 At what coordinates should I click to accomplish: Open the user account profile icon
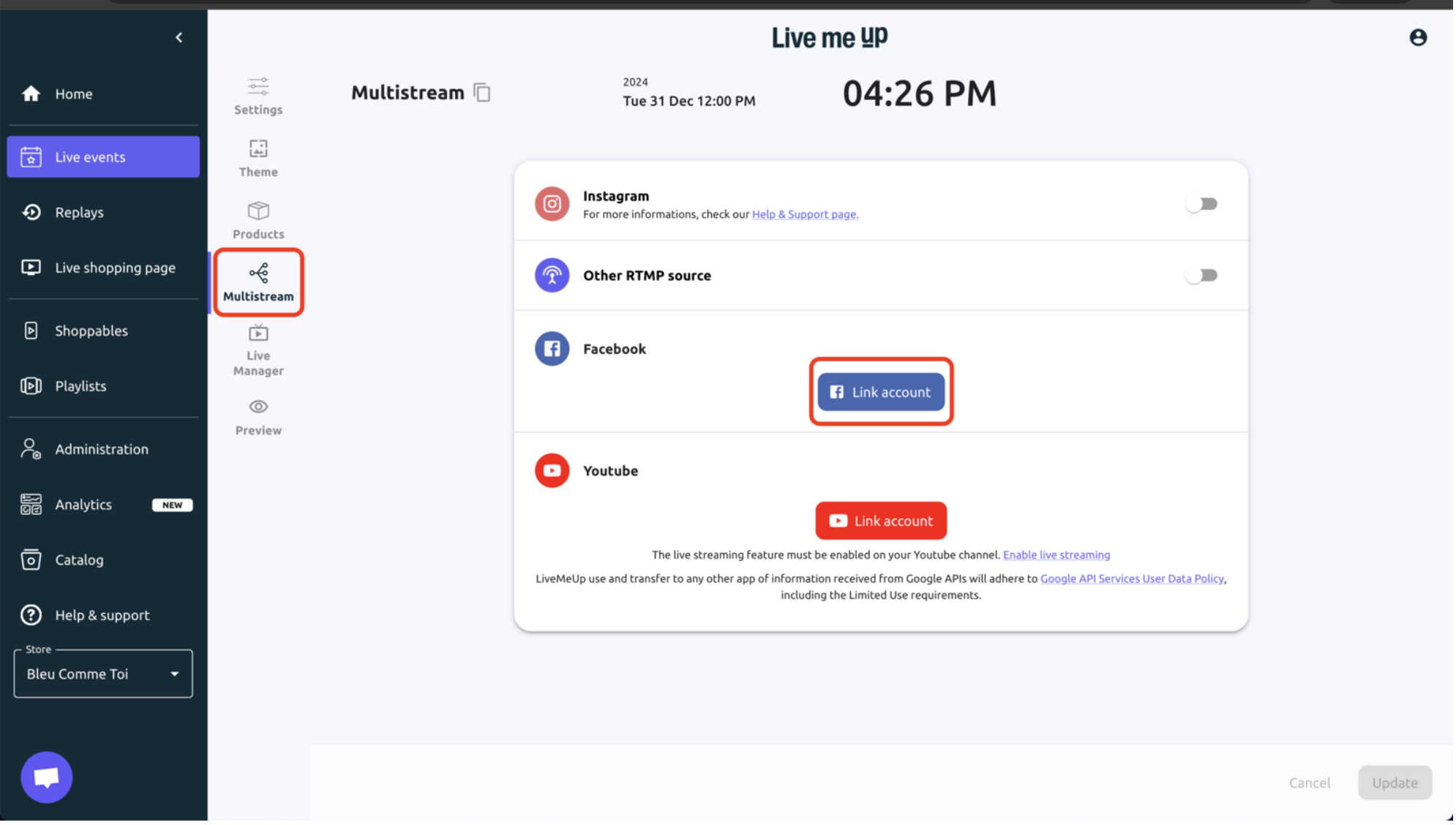(1418, 38)
